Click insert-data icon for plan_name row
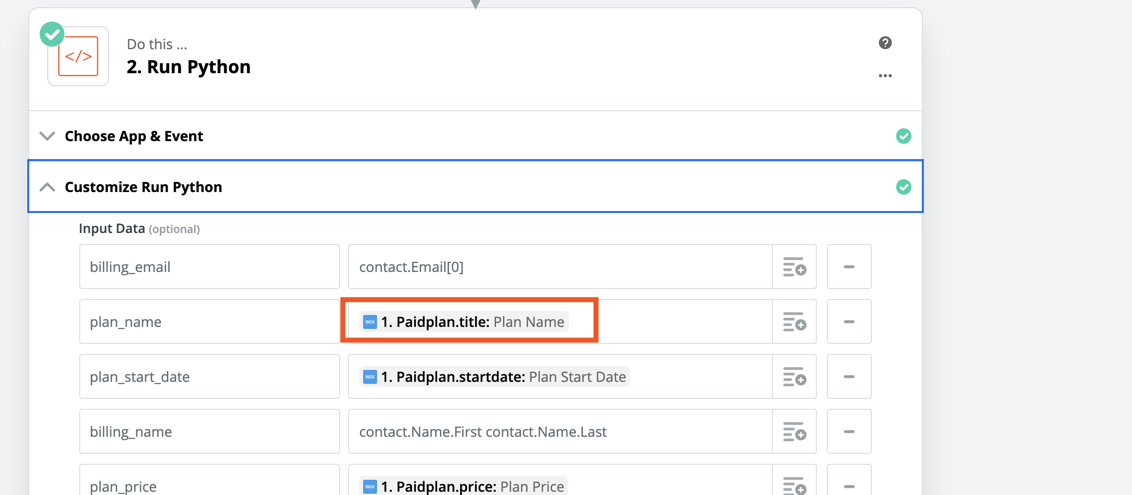This screenshot has width=1132, height=495. (x=794, y=322)
